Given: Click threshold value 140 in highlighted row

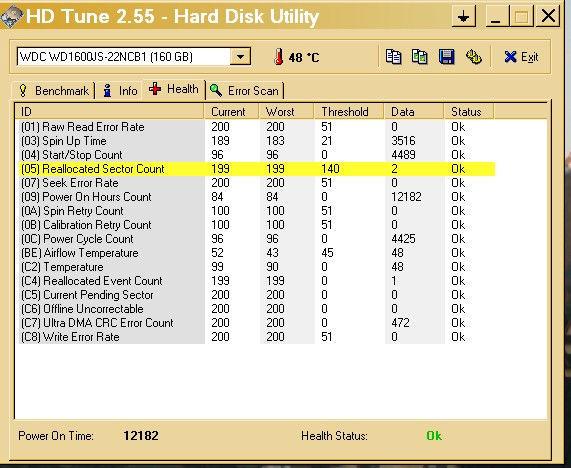Looking at the screenshot, I should tap(330, 169).
